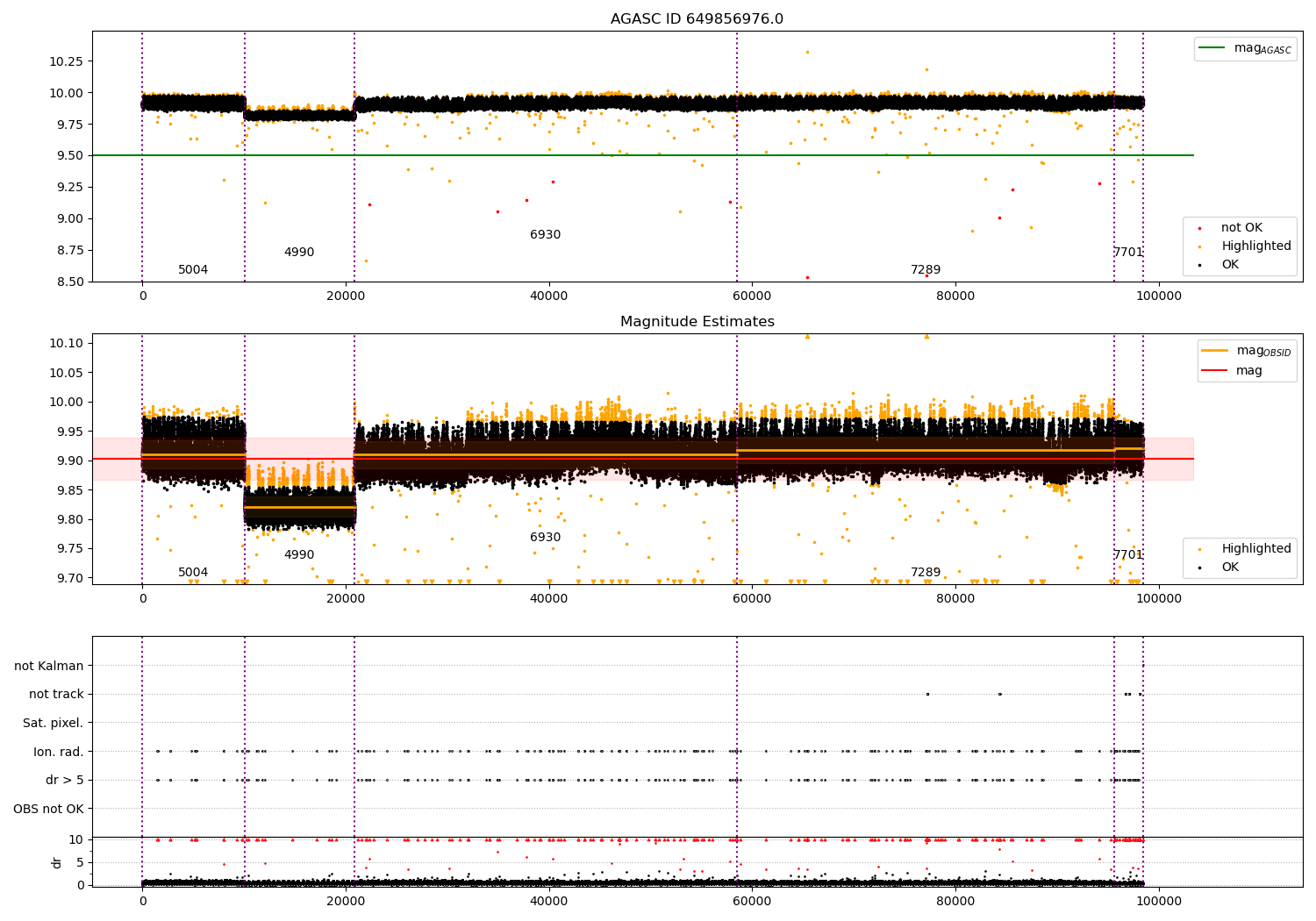Click the Magnitude Estimates subplot title
Viewport: 1316px width, 921px height.
pos(697,322)
